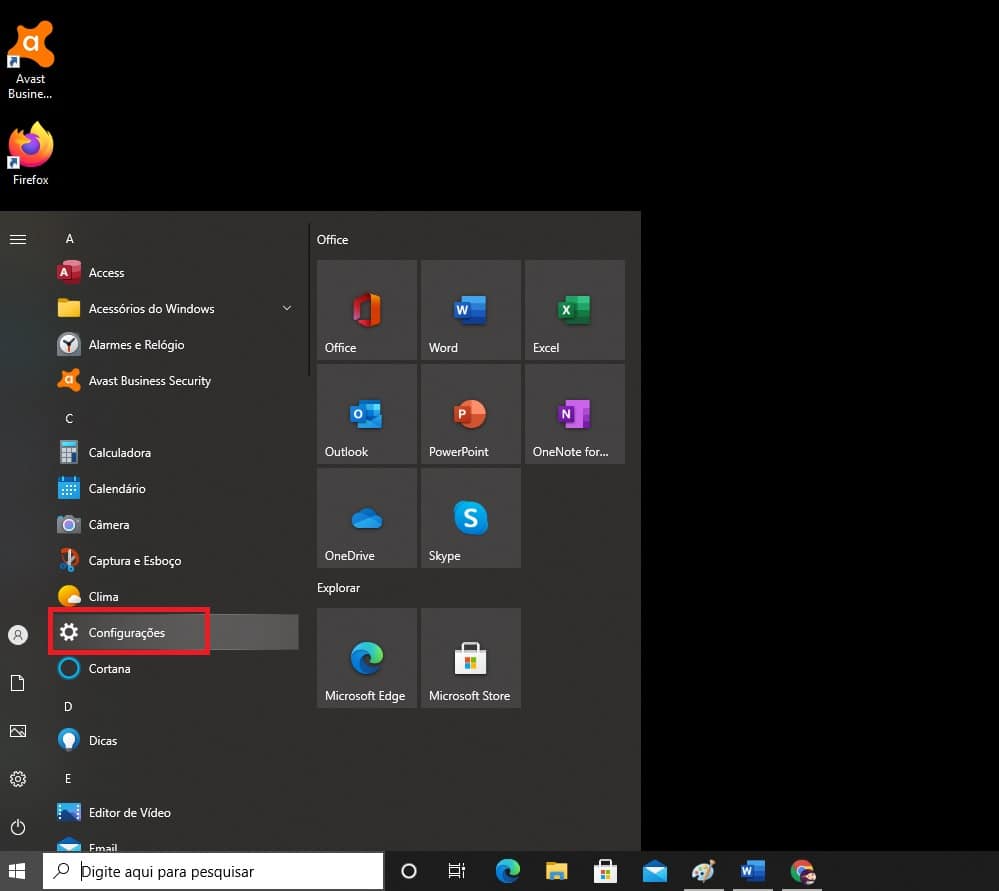Open the OneDrive tile
Viewport: 999px width, 891px height.
click(367, 518)
